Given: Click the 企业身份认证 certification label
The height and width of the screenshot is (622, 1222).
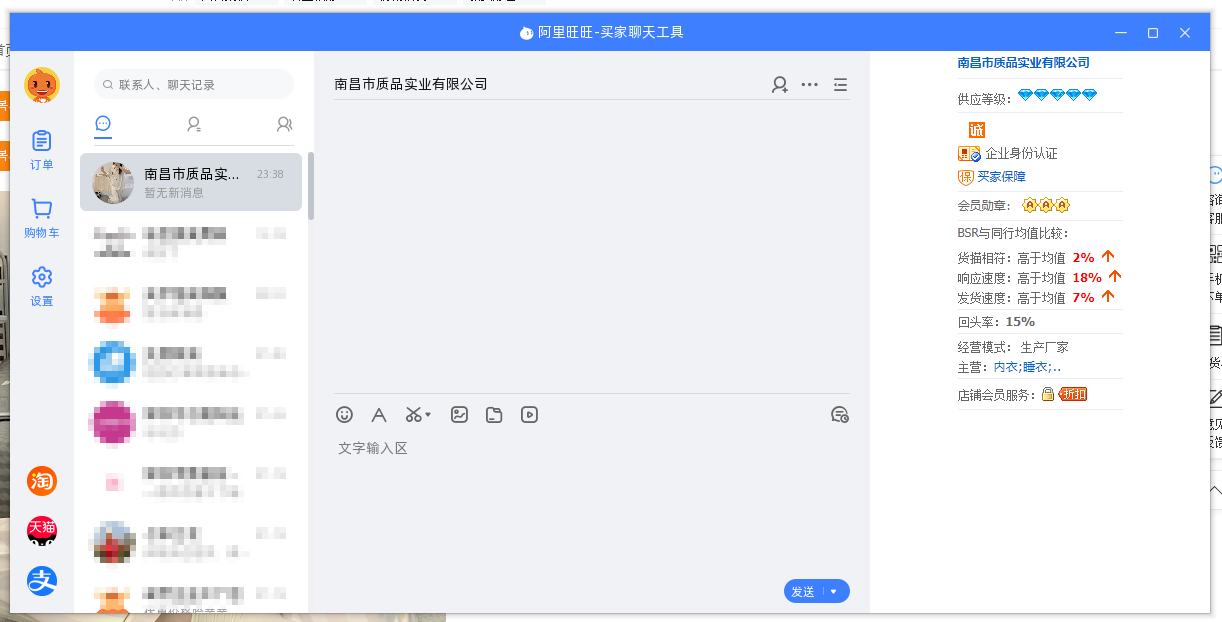Looking at the screenshot, I should point(1021,153).
